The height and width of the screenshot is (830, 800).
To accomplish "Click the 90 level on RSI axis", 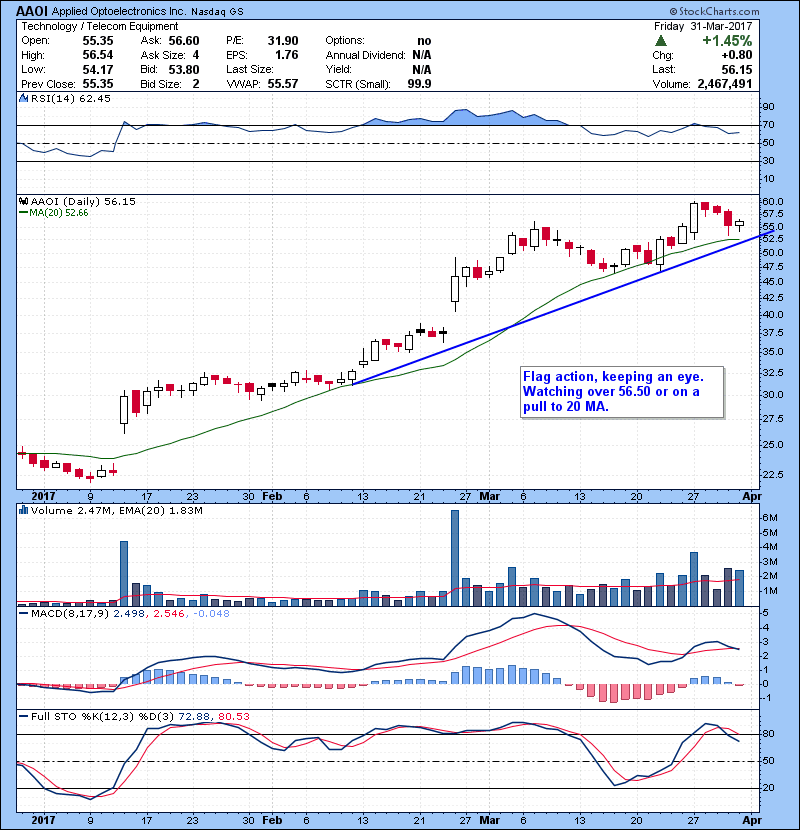I will pyautogui.click(x=768, y=107).
